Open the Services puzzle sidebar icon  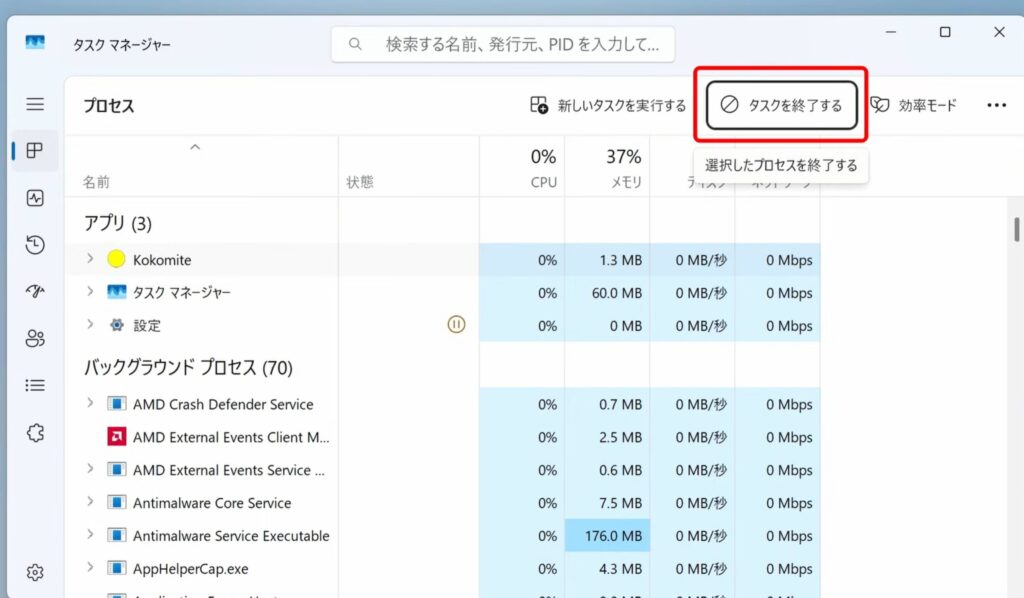point(35,432)
